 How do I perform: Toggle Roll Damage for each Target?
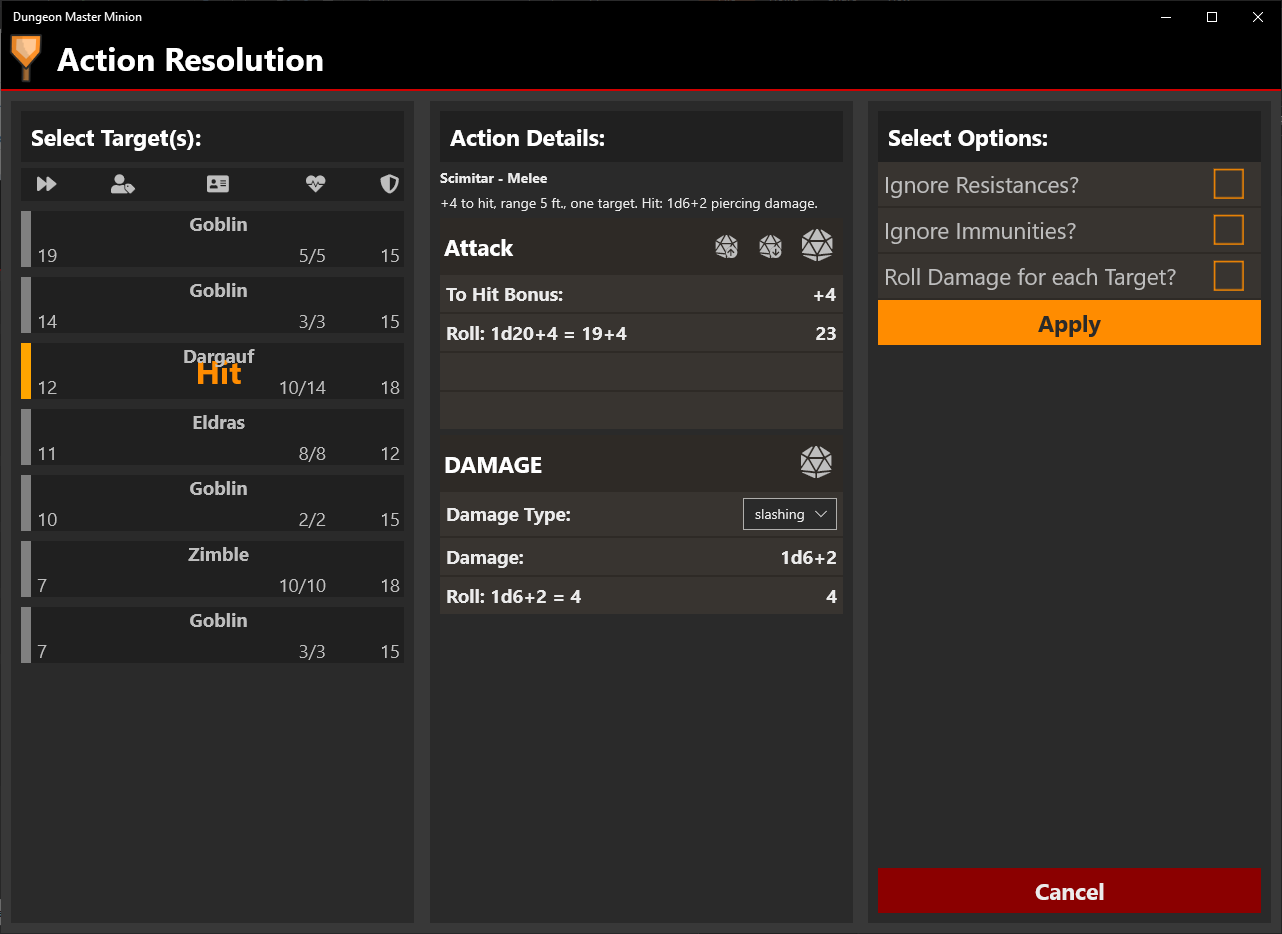pos(1228,277)
